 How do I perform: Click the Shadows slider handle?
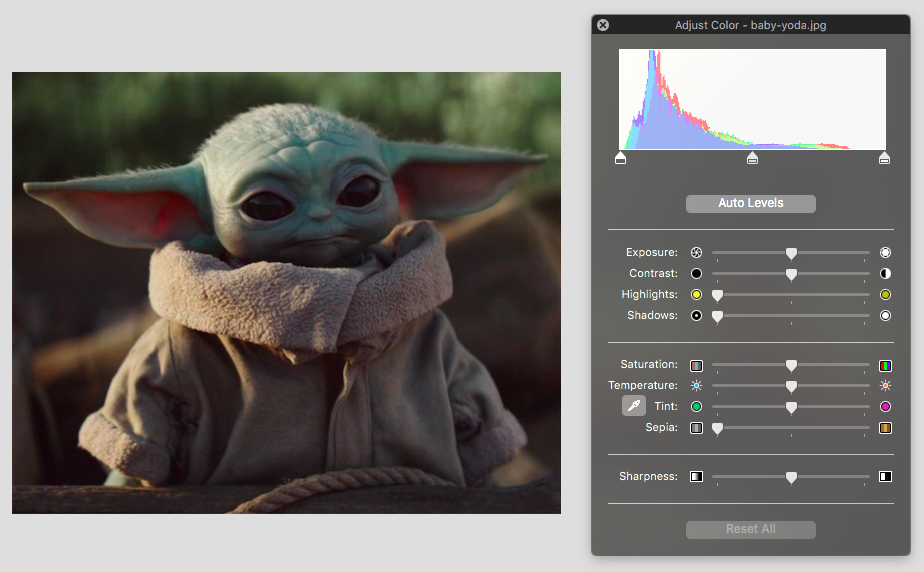(717, 317)
